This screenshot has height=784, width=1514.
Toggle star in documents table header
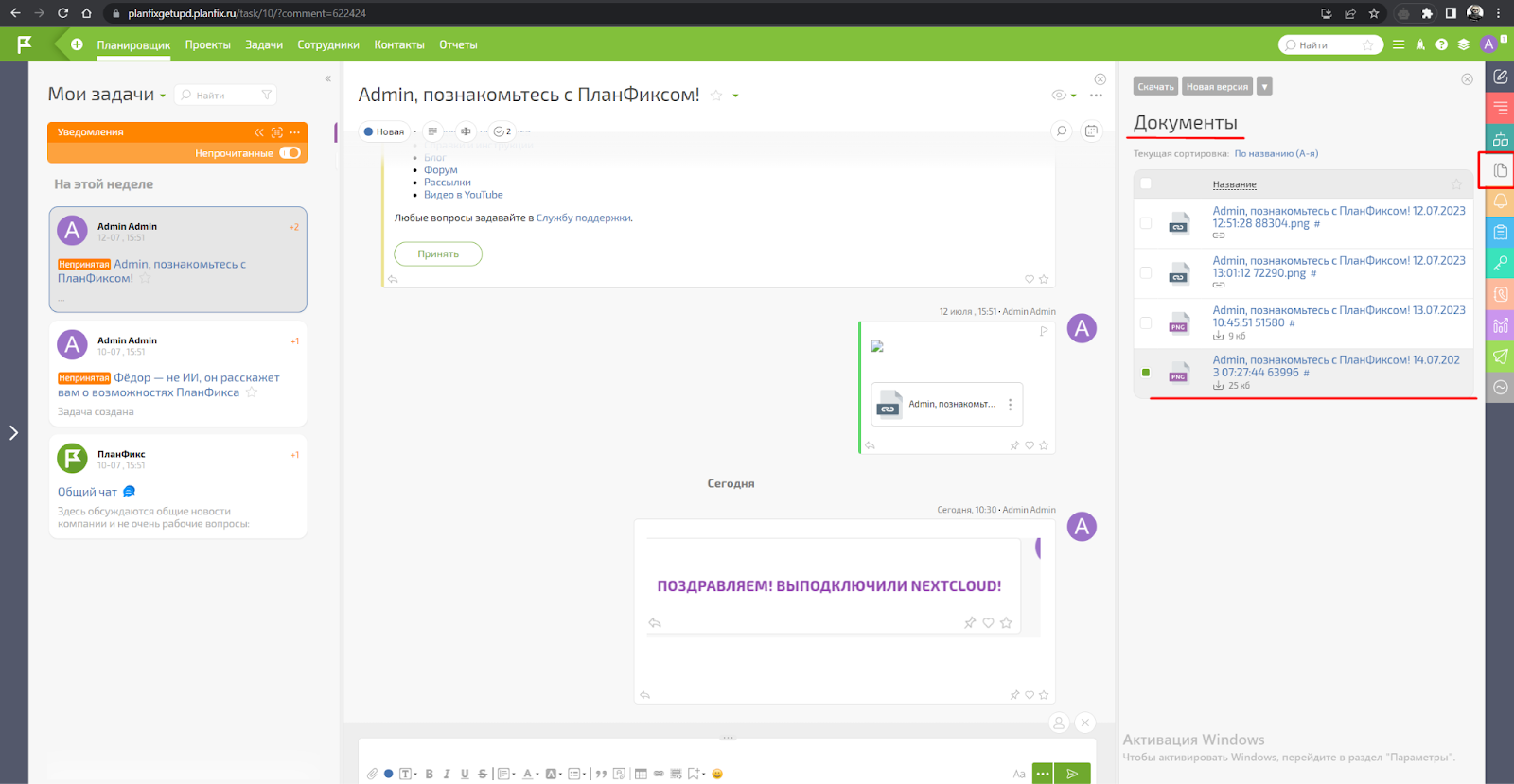1456,183
